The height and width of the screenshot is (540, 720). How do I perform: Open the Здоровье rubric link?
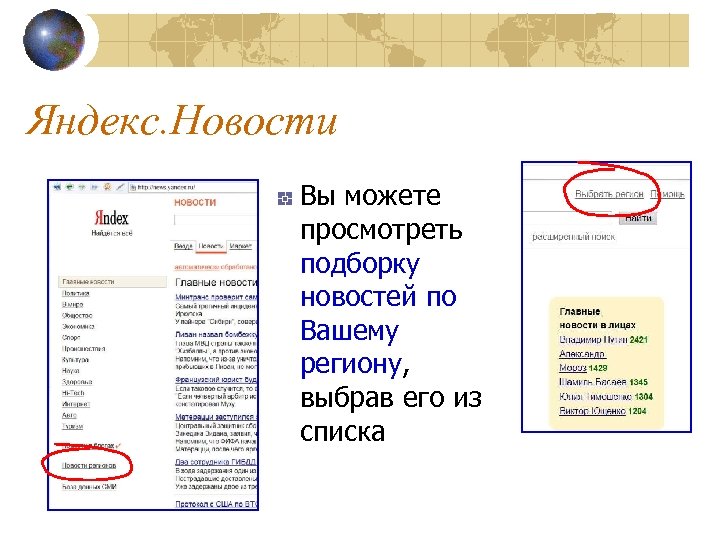pyautogui.click(x=77, y=382)
